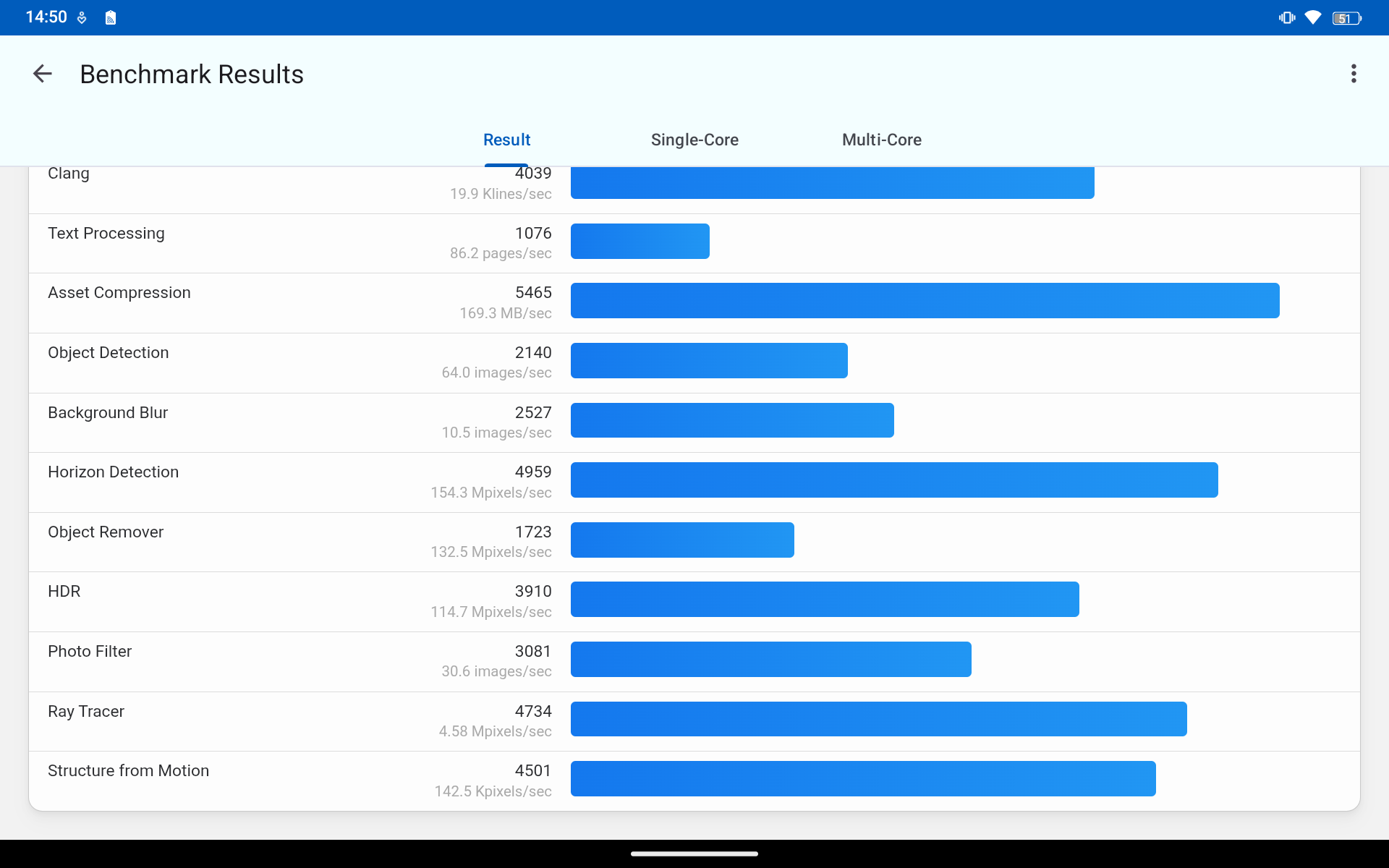The image size is (1389, 868).
Task: Tap the Horizon Detection label
Action: point(113,472)
